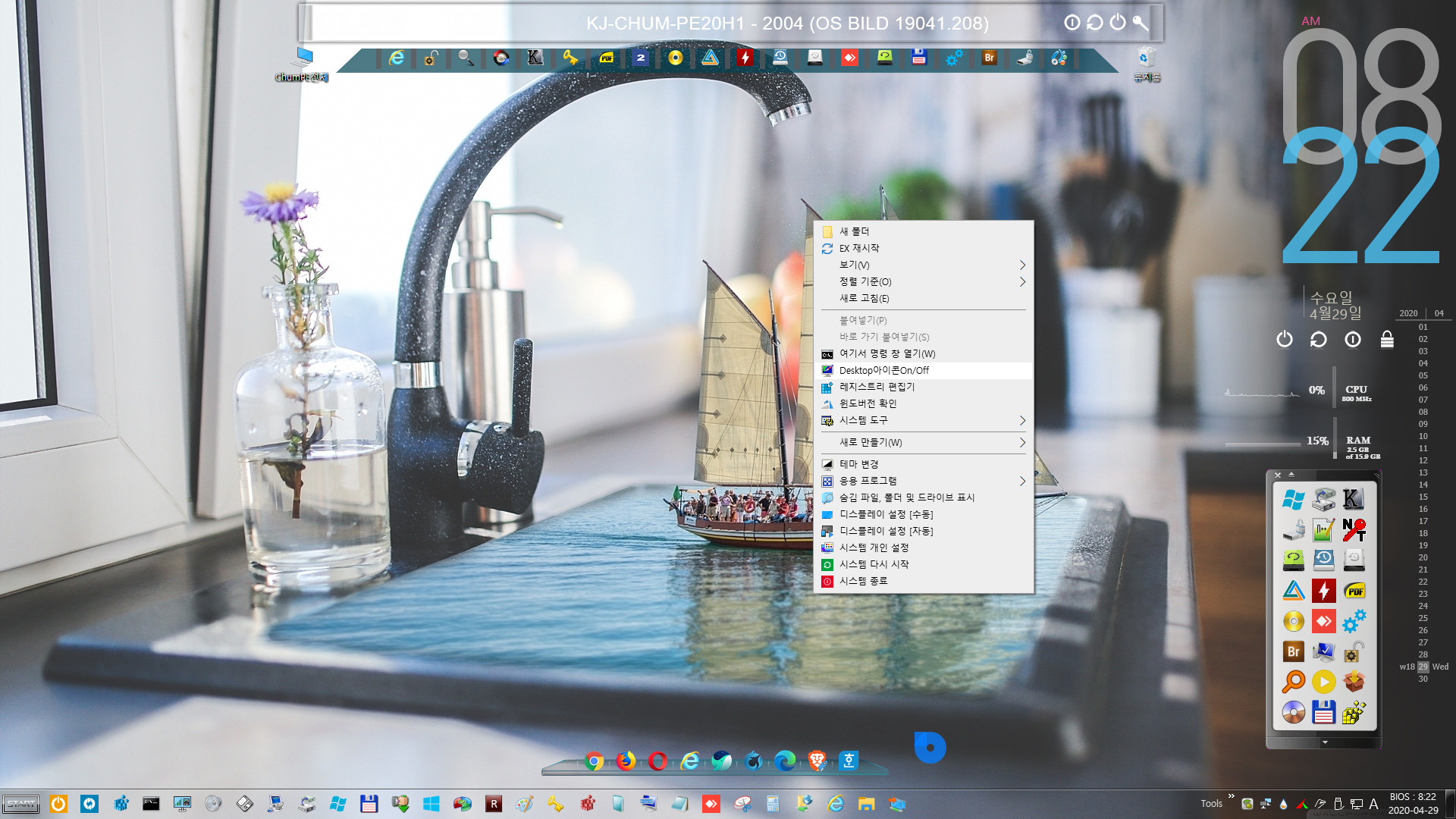The width and height of the screenshot is (1456, 819).
Task: Collapse launcher panel with eject arrow
Action: 1291,475
